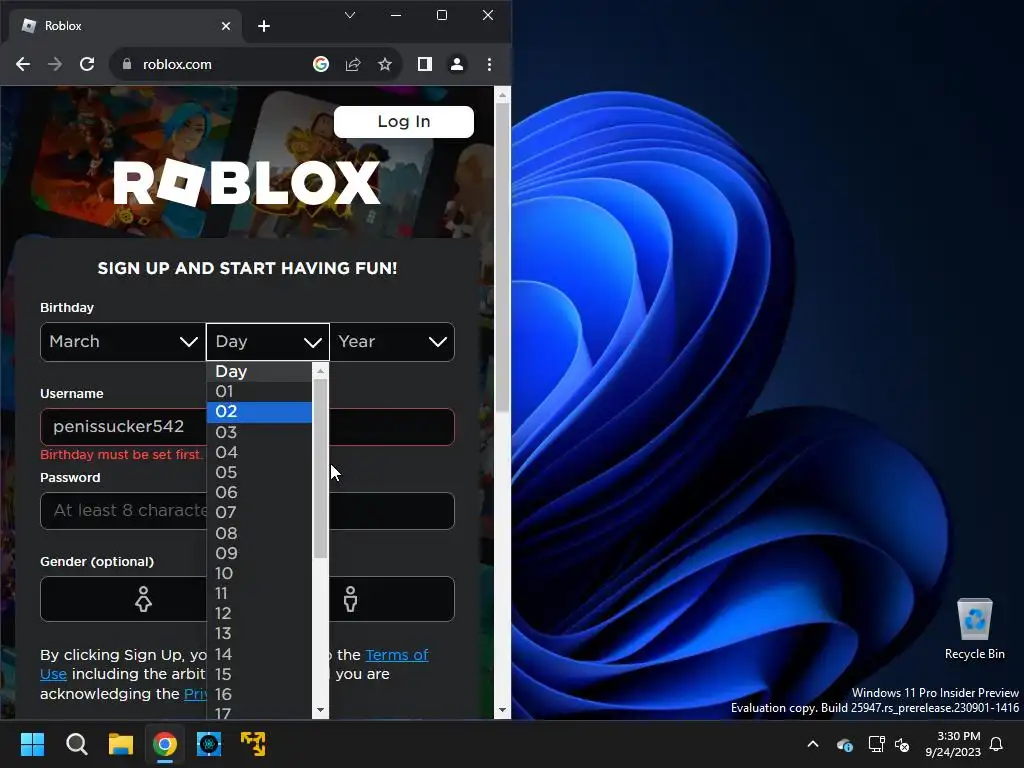
Task: Click the page vertical scrollbar thumb
Action: click(502, 258)
